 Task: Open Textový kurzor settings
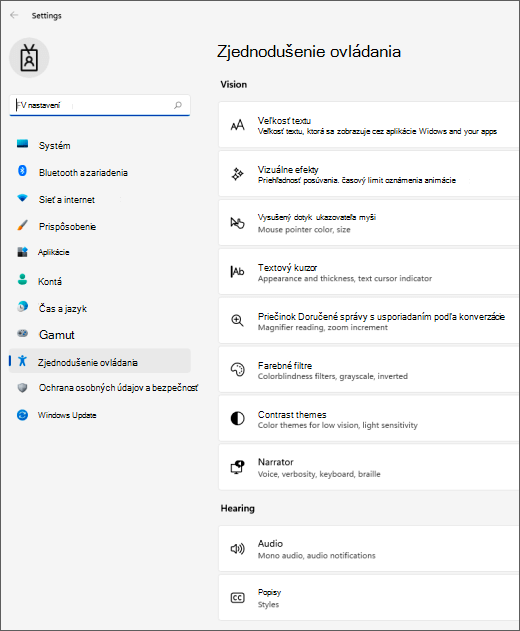369,272
